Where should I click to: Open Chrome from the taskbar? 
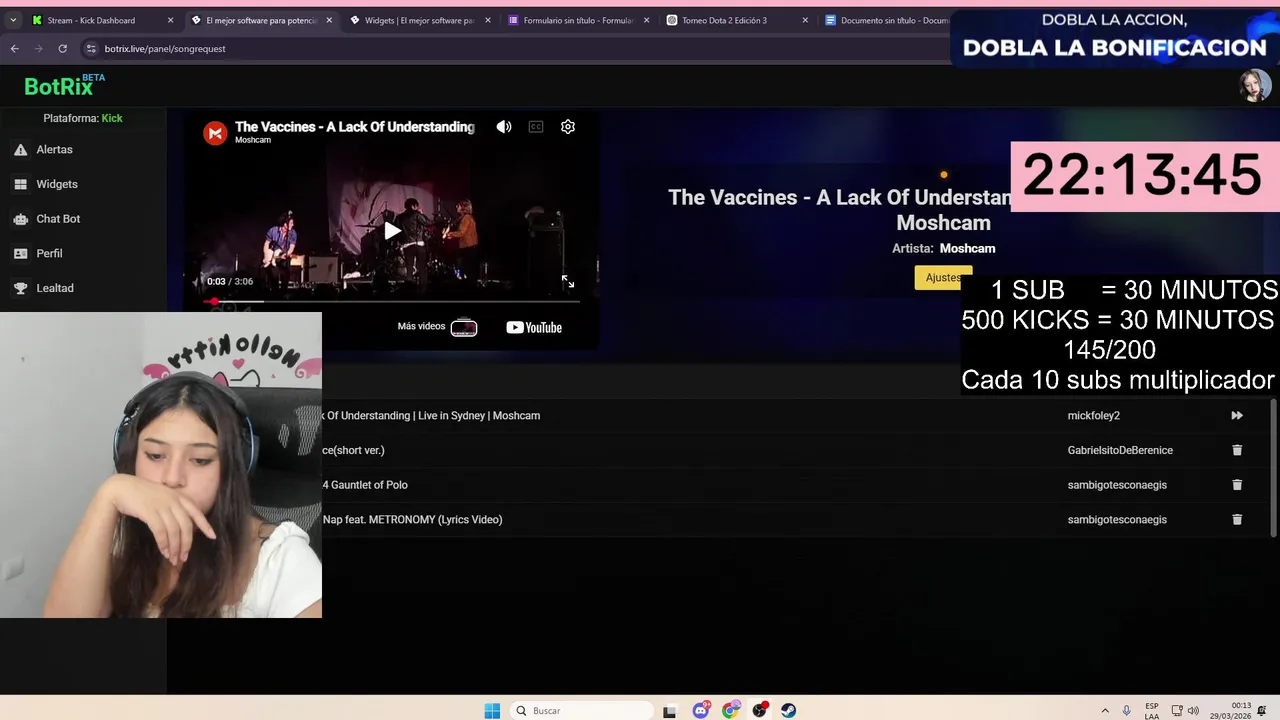pos(730,711)
